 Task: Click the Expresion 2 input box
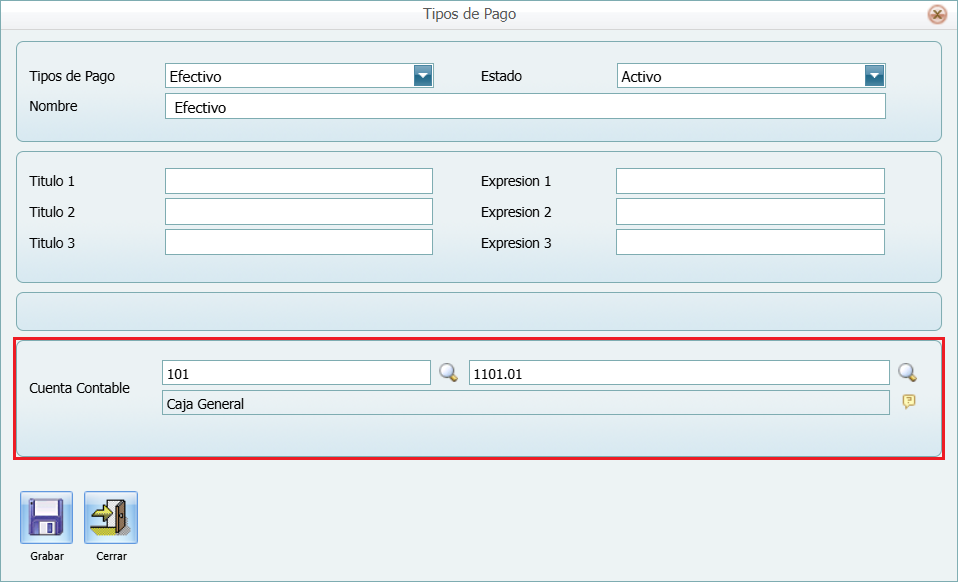(750, 212)
